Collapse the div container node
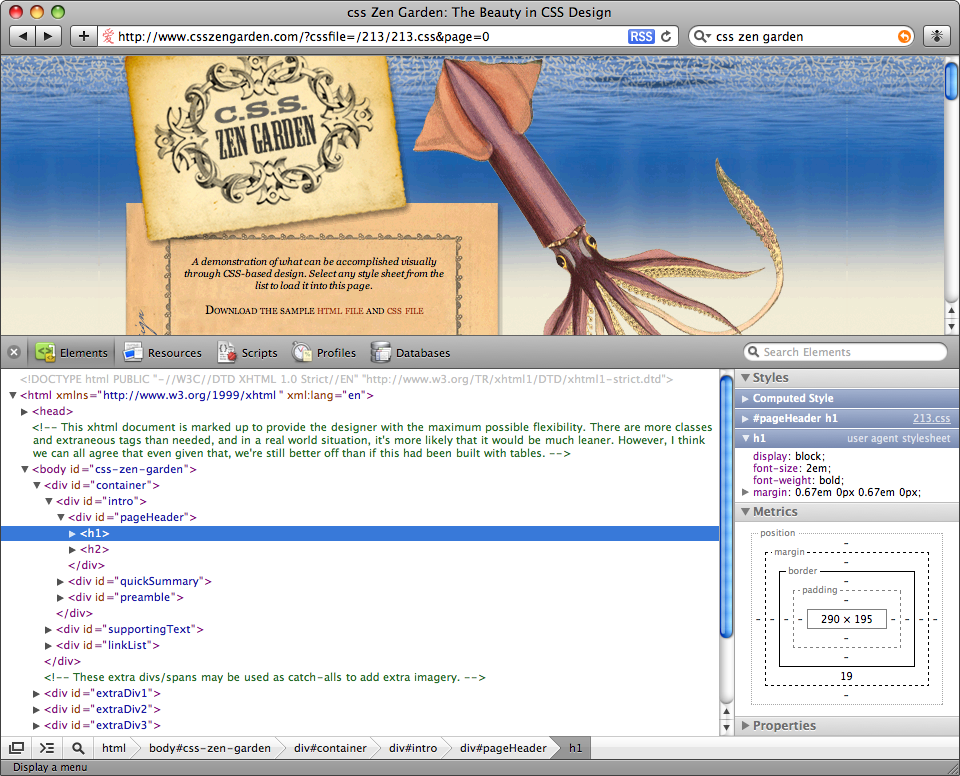The width and height of the screenshot is (960, 776). (37, 485)
